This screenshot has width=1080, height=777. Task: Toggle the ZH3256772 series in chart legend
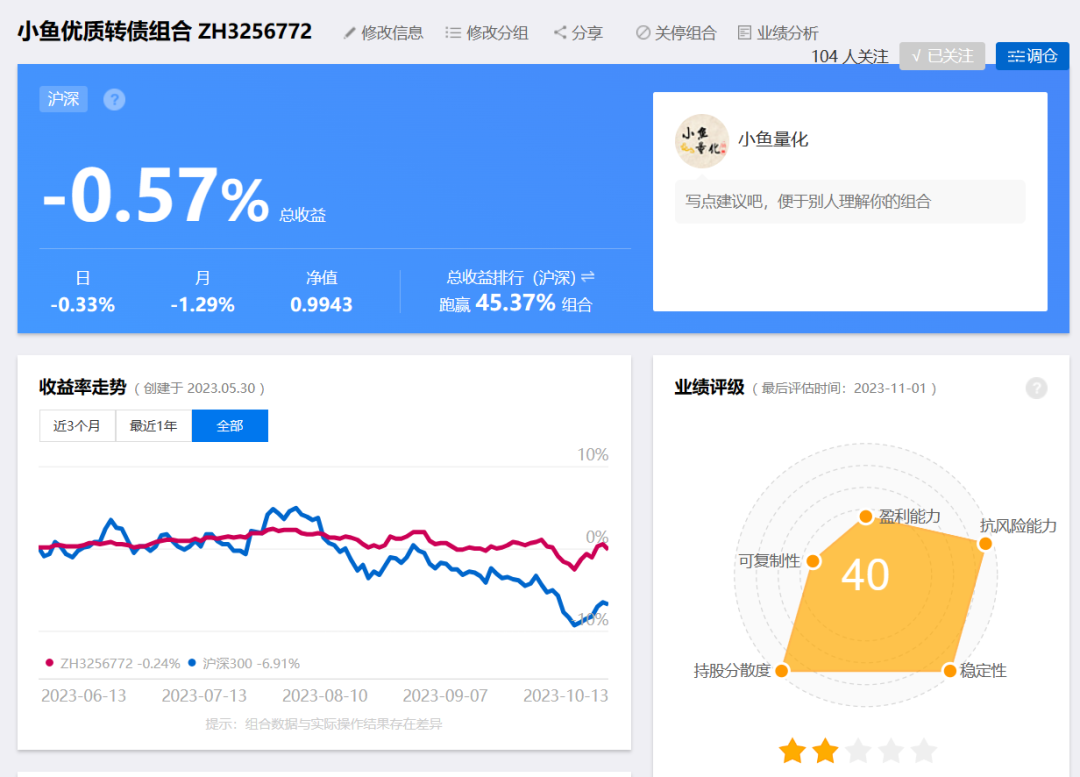[x=112, y=663]
